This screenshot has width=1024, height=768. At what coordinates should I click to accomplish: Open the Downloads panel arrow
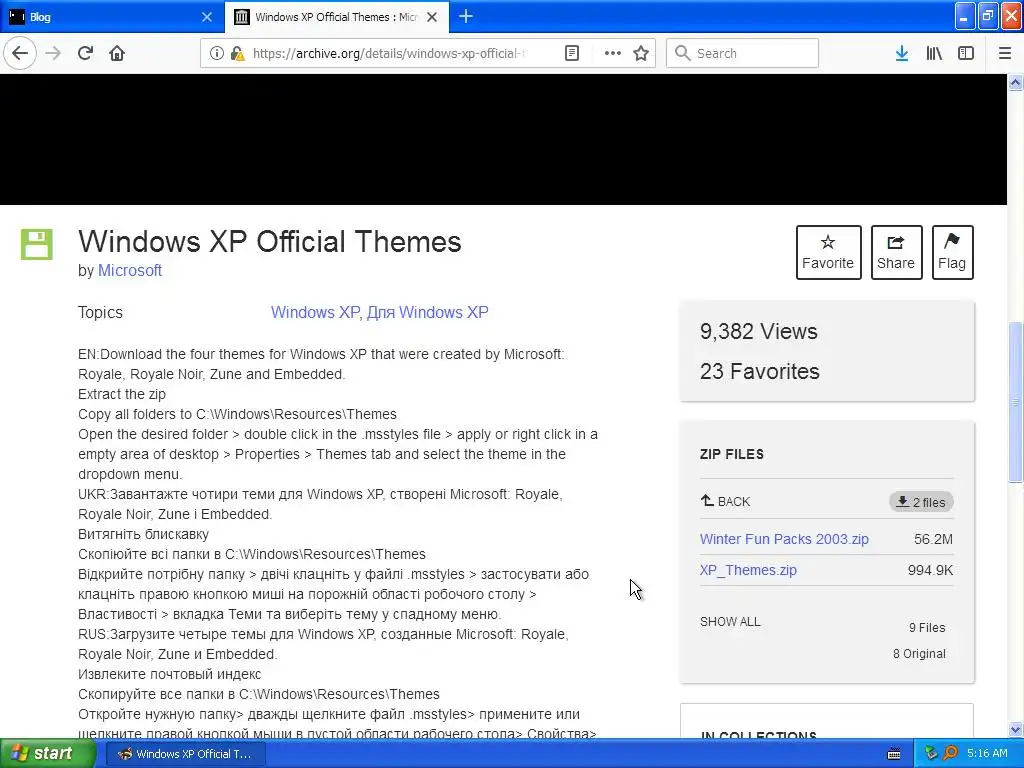901,53
